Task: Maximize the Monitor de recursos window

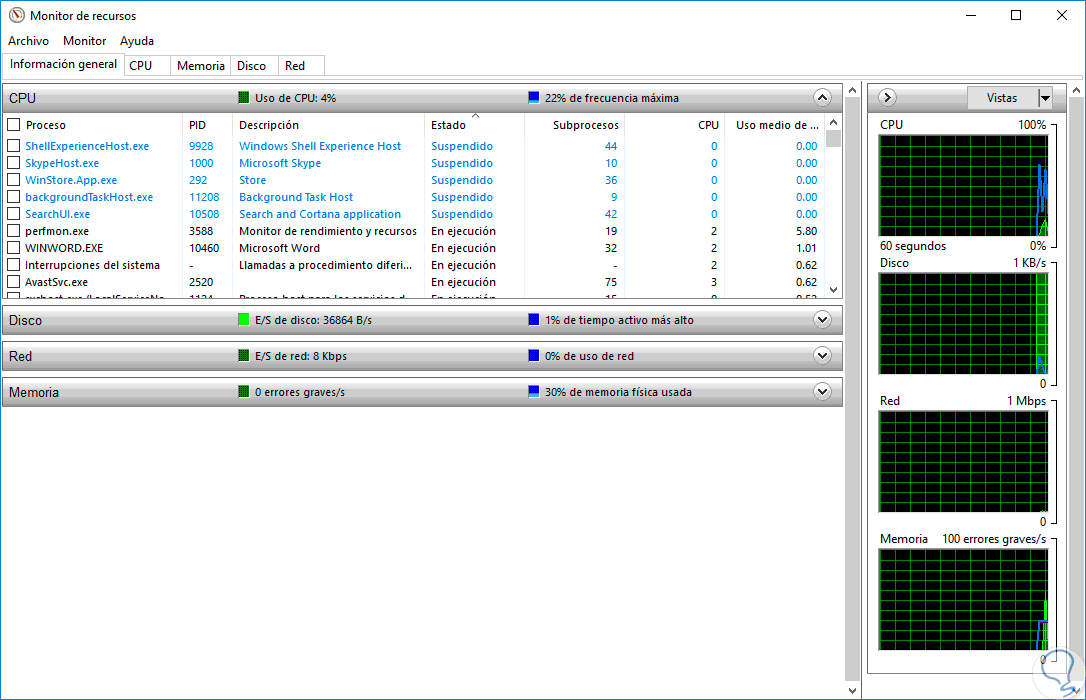Action: click(1016, 15)
